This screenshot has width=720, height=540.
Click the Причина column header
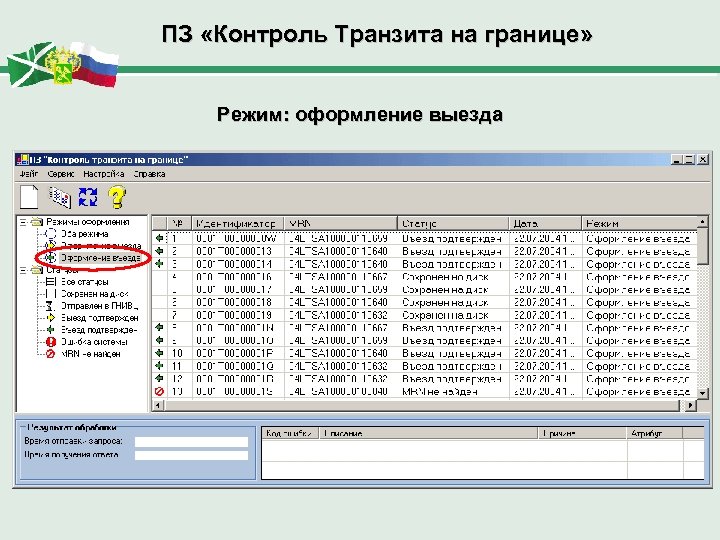coord(582,433)
